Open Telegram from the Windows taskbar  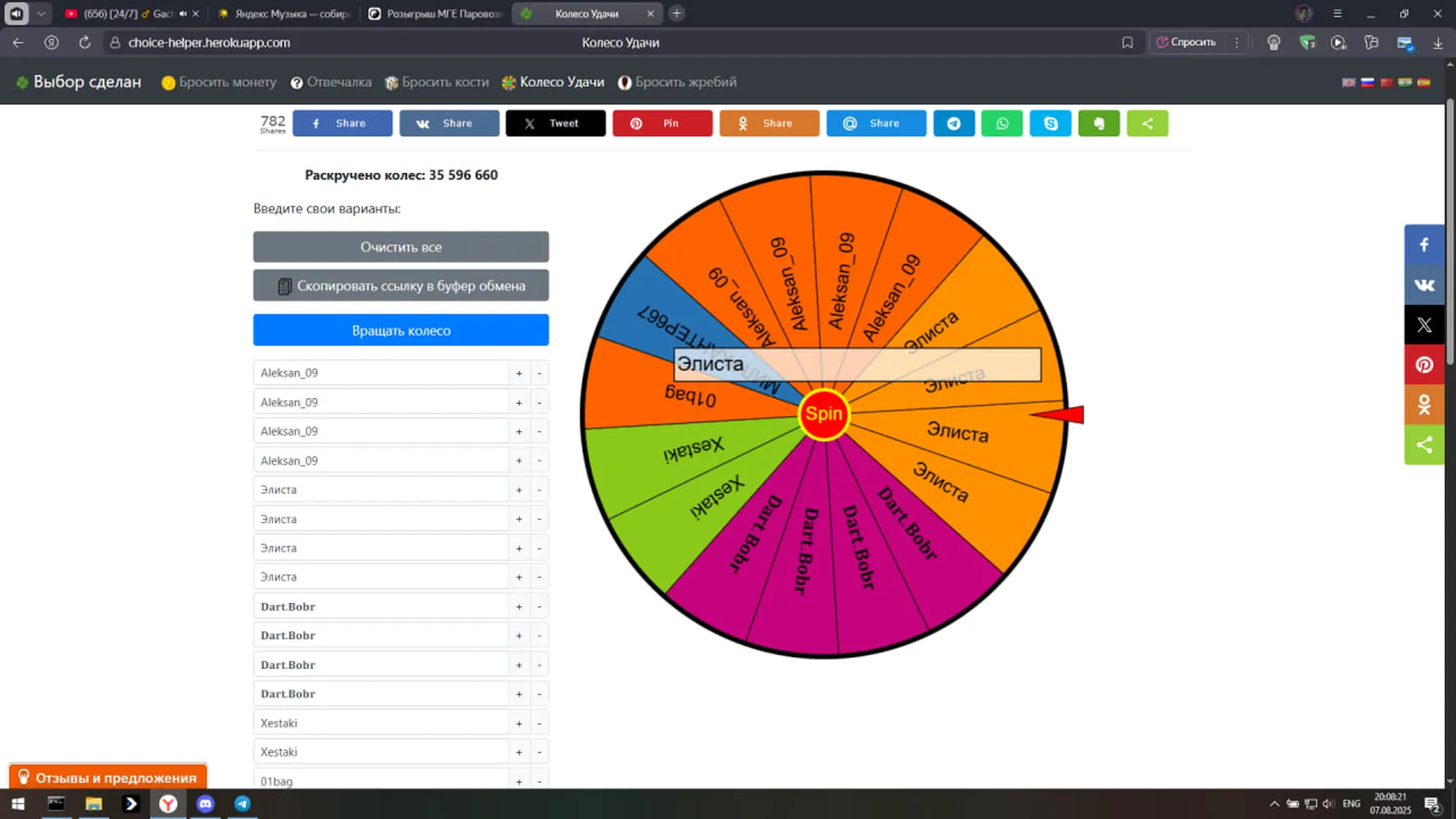tap(243, 803)
